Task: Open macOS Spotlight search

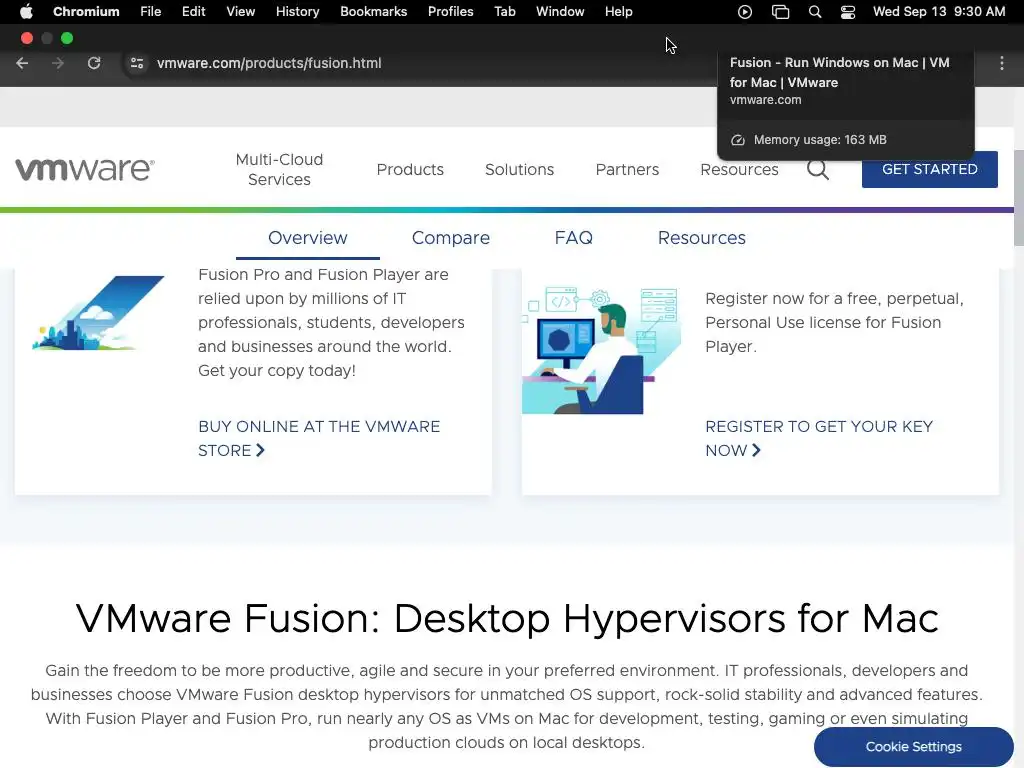Action: pyautogui.click(x=814, y=12)
